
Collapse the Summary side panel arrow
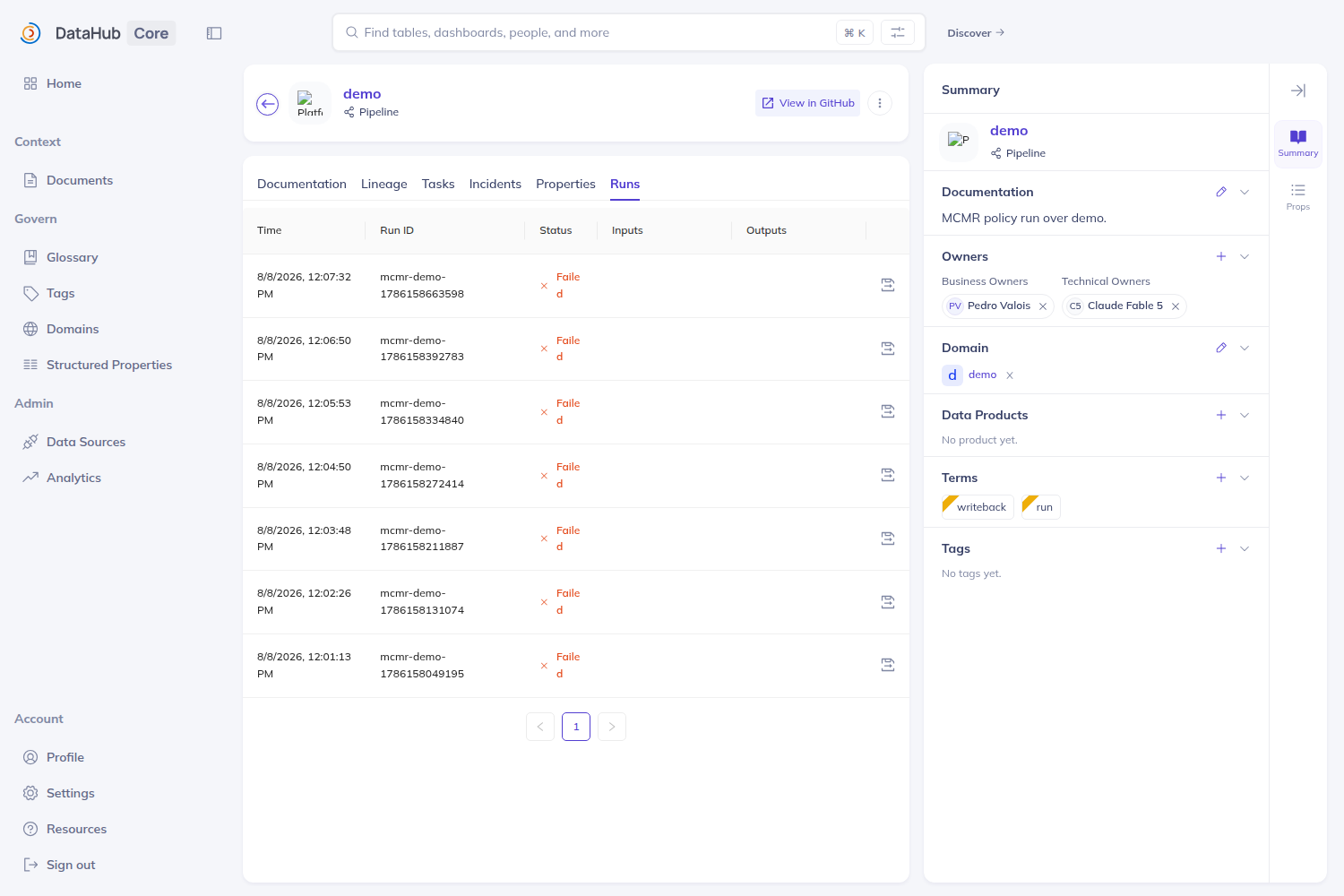[x=1298, y=90]
